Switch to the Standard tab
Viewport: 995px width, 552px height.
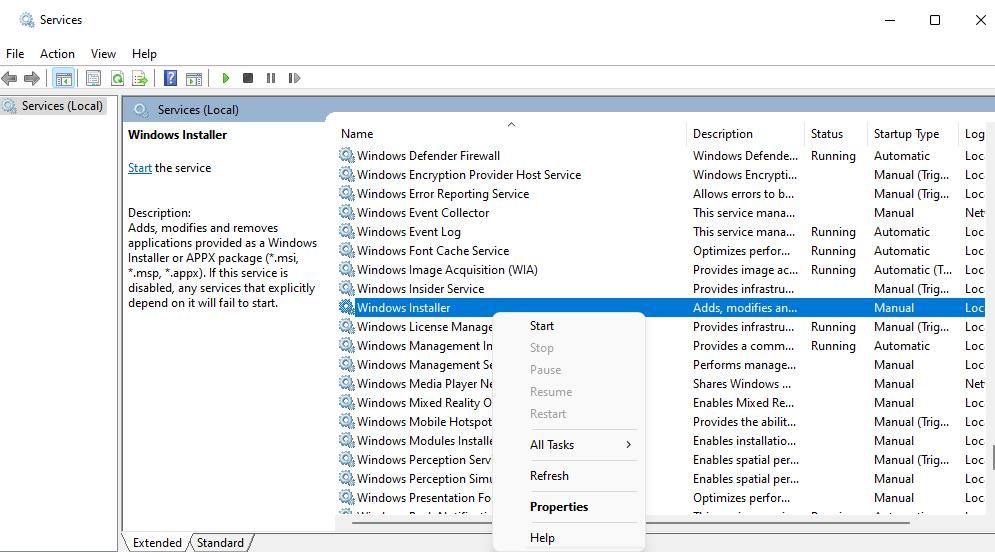click(220, 543)
